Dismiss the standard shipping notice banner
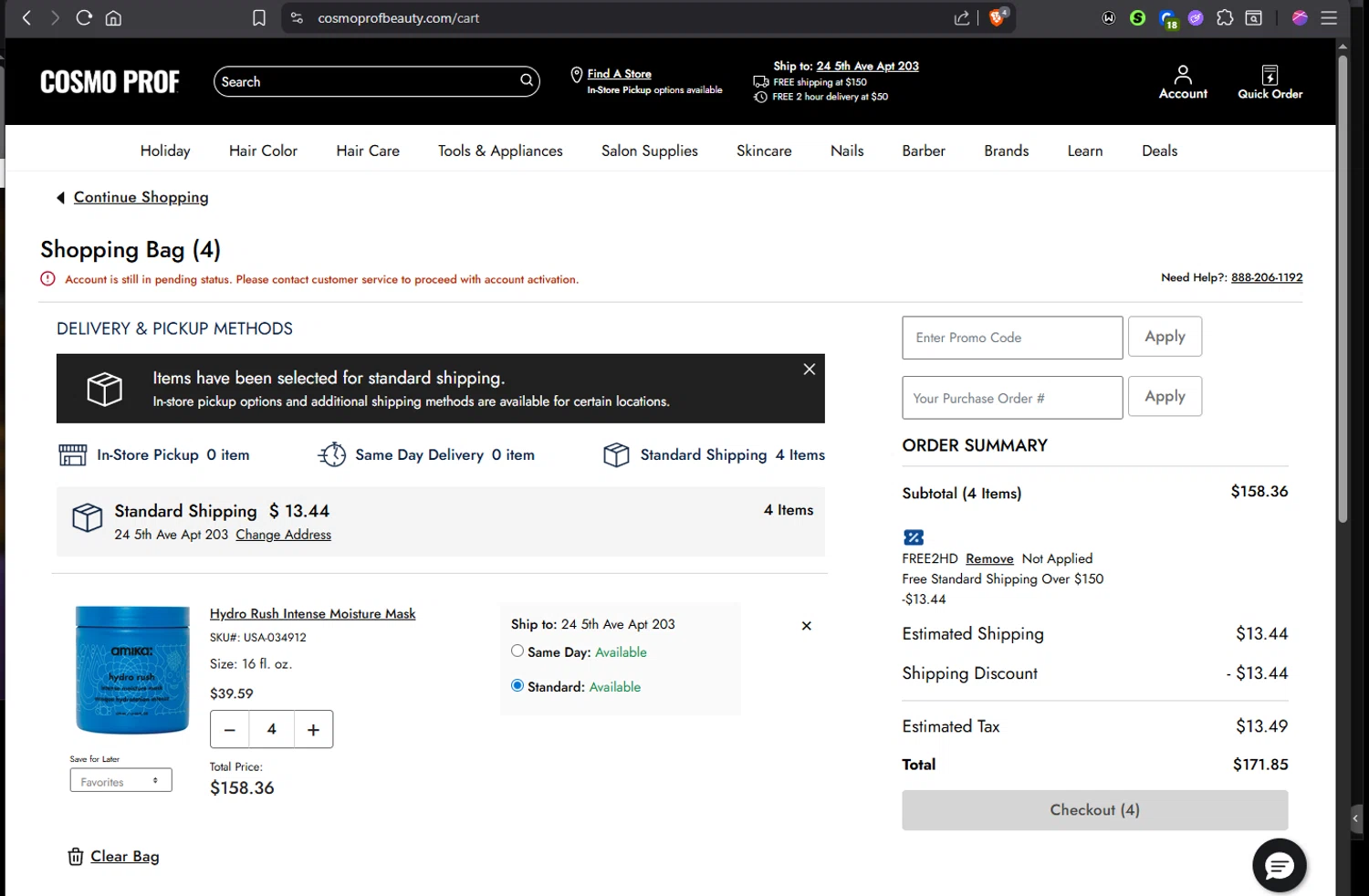The image size is (1369, 896). coord(809,370)
